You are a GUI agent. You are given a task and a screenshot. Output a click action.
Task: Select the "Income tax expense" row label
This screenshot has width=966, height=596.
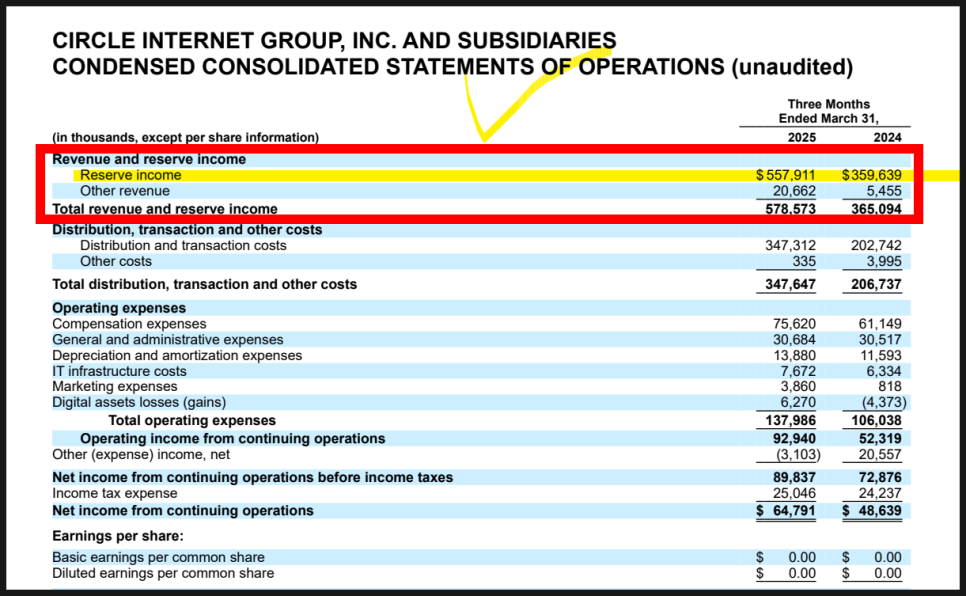pyautogui.click(x=115, y=493)
